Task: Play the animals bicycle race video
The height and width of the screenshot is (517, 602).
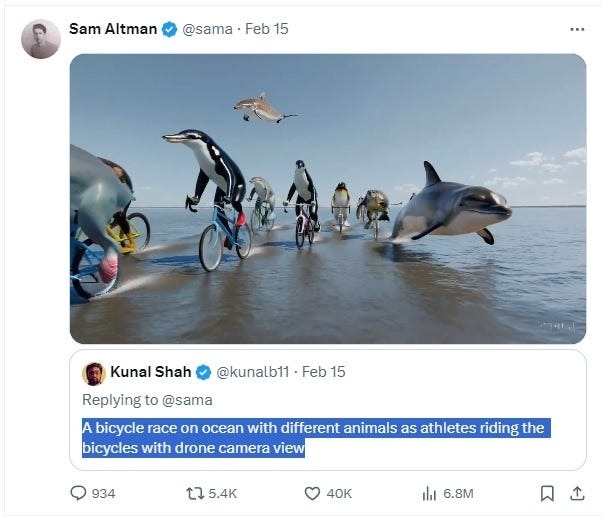Action: pos(328,198)
